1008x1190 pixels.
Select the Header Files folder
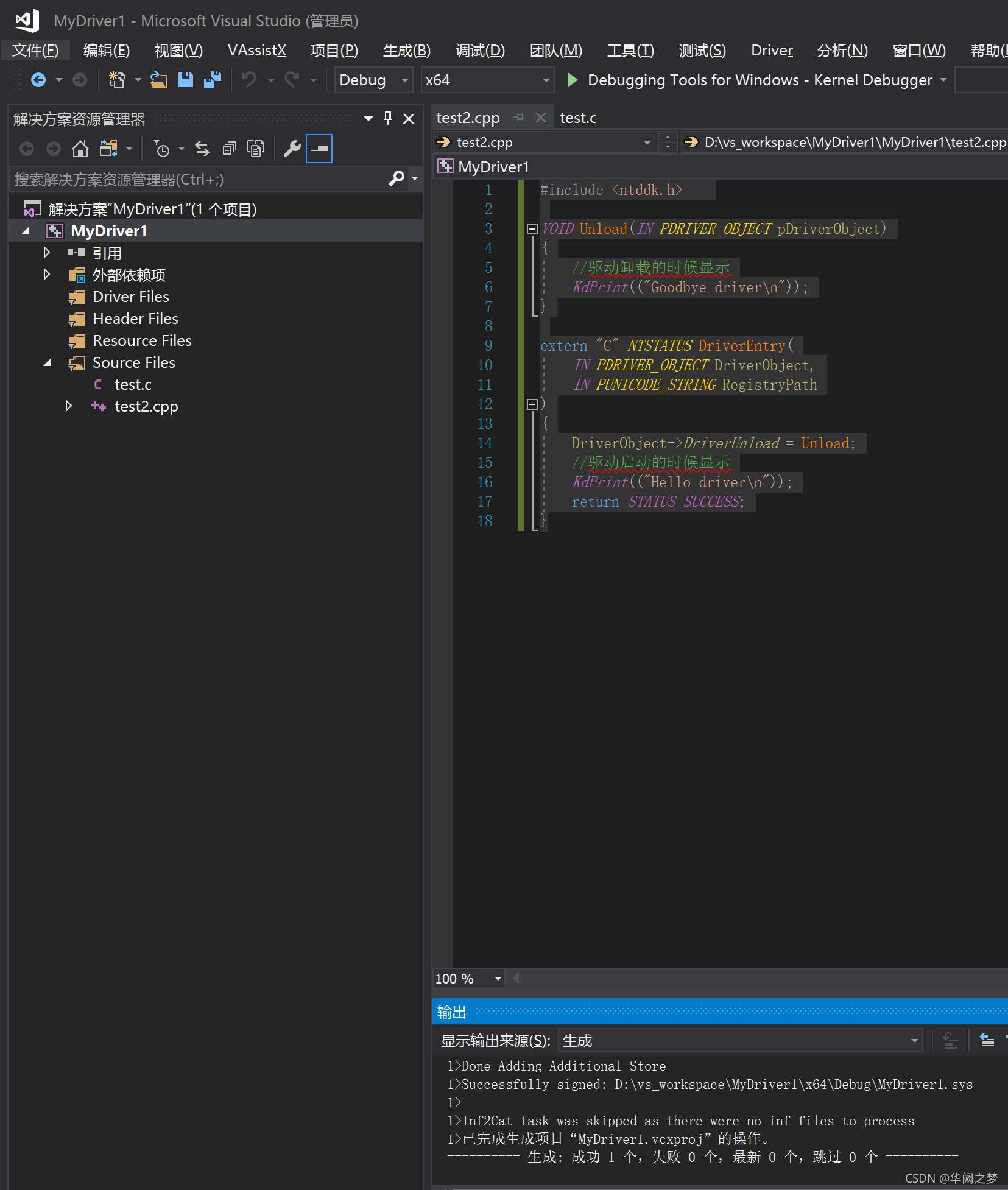coord(135,319)
